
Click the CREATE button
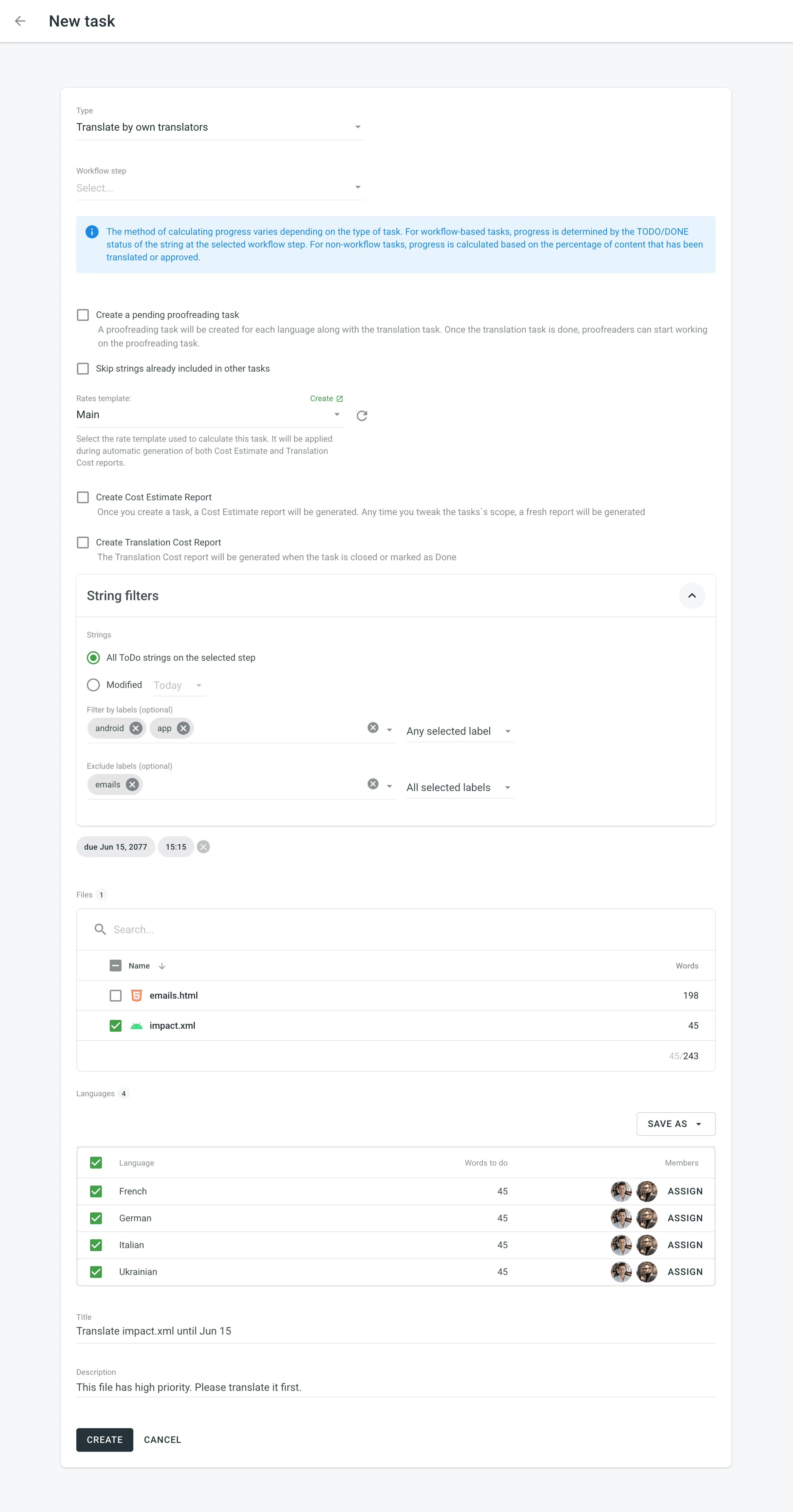pyautogui.click(x=104, y=1440)
